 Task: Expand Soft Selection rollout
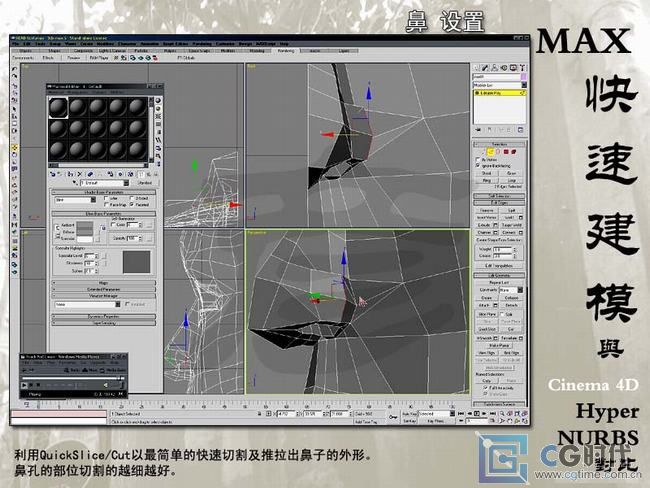point(499,196)
